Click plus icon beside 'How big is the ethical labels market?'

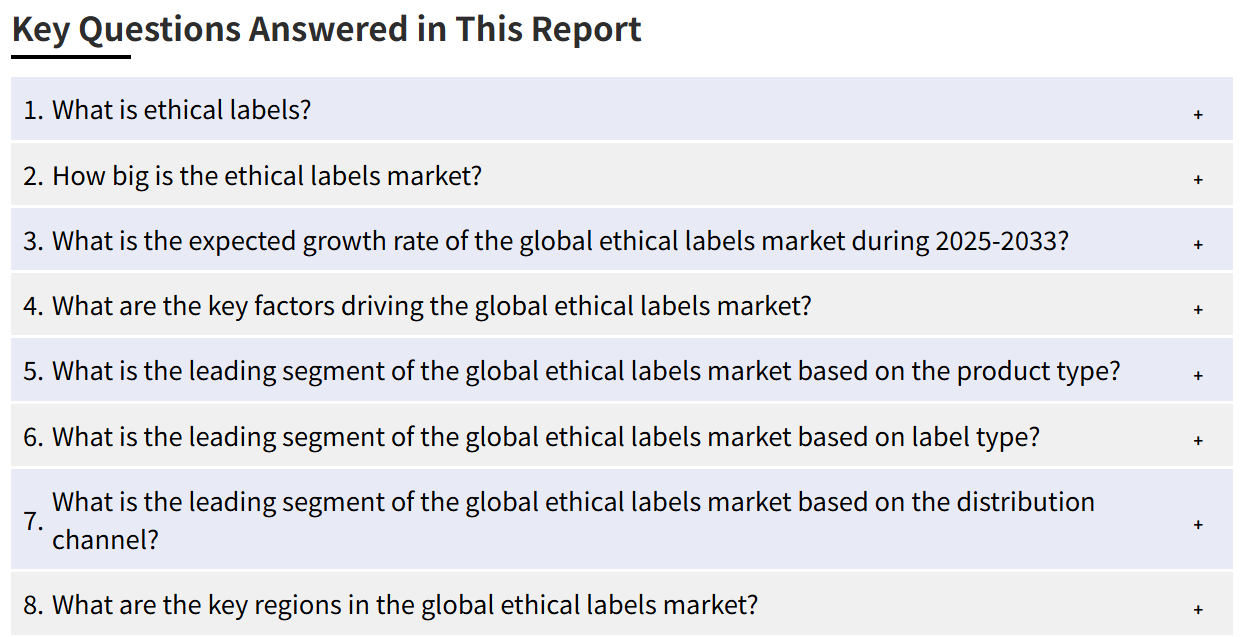coord(1197,180)
